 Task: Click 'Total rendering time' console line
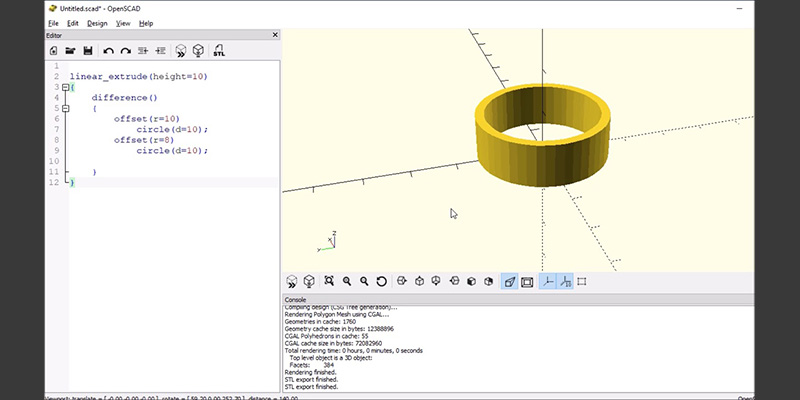pos(354,351)
